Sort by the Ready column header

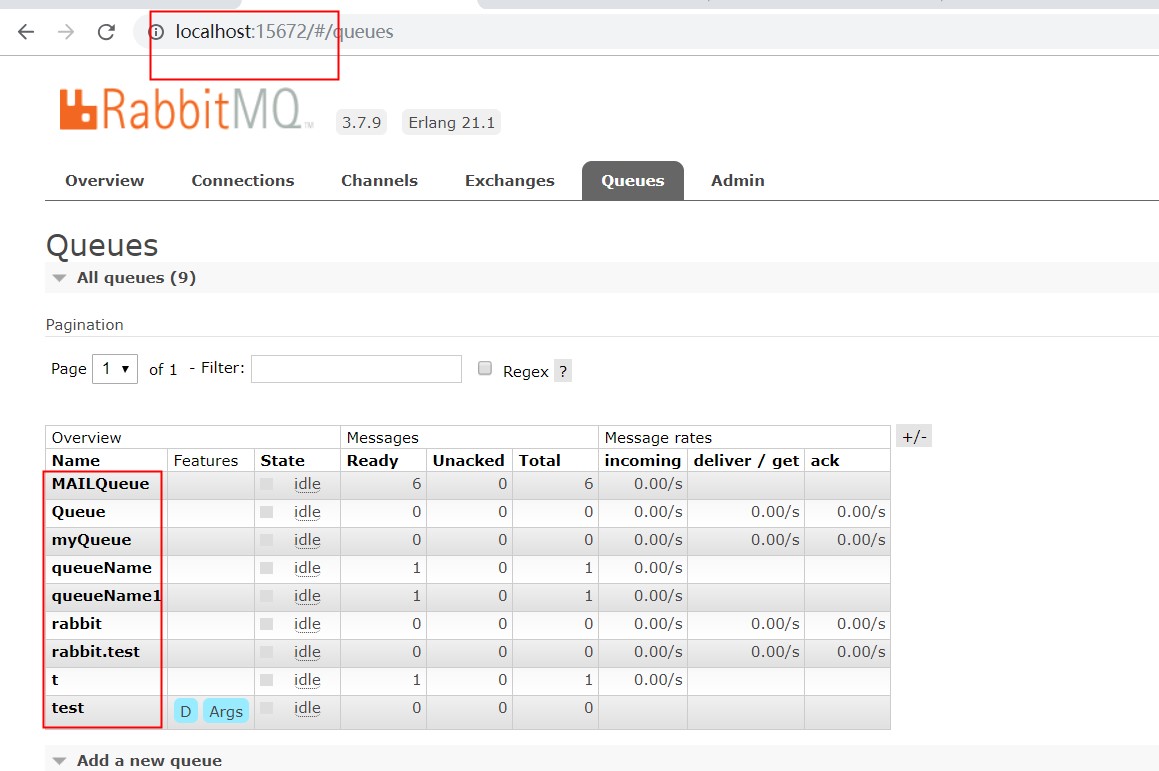pyautogui.click(x=373, y=461)
